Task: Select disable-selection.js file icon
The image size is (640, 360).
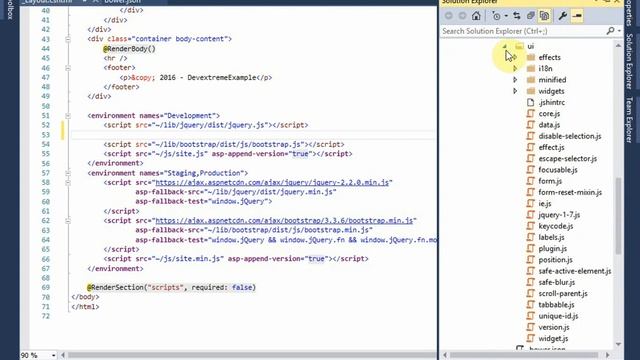Action: coord(530,136)
